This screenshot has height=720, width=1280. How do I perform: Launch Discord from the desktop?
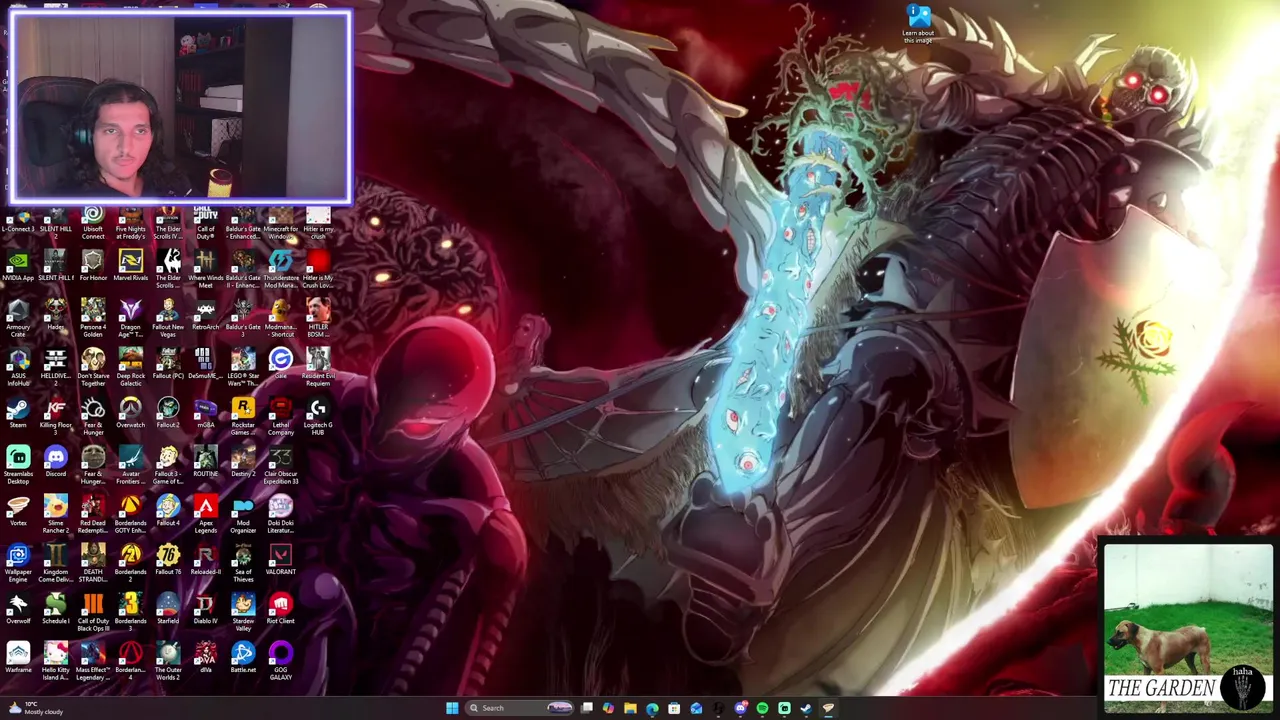(x=55, y=463)
